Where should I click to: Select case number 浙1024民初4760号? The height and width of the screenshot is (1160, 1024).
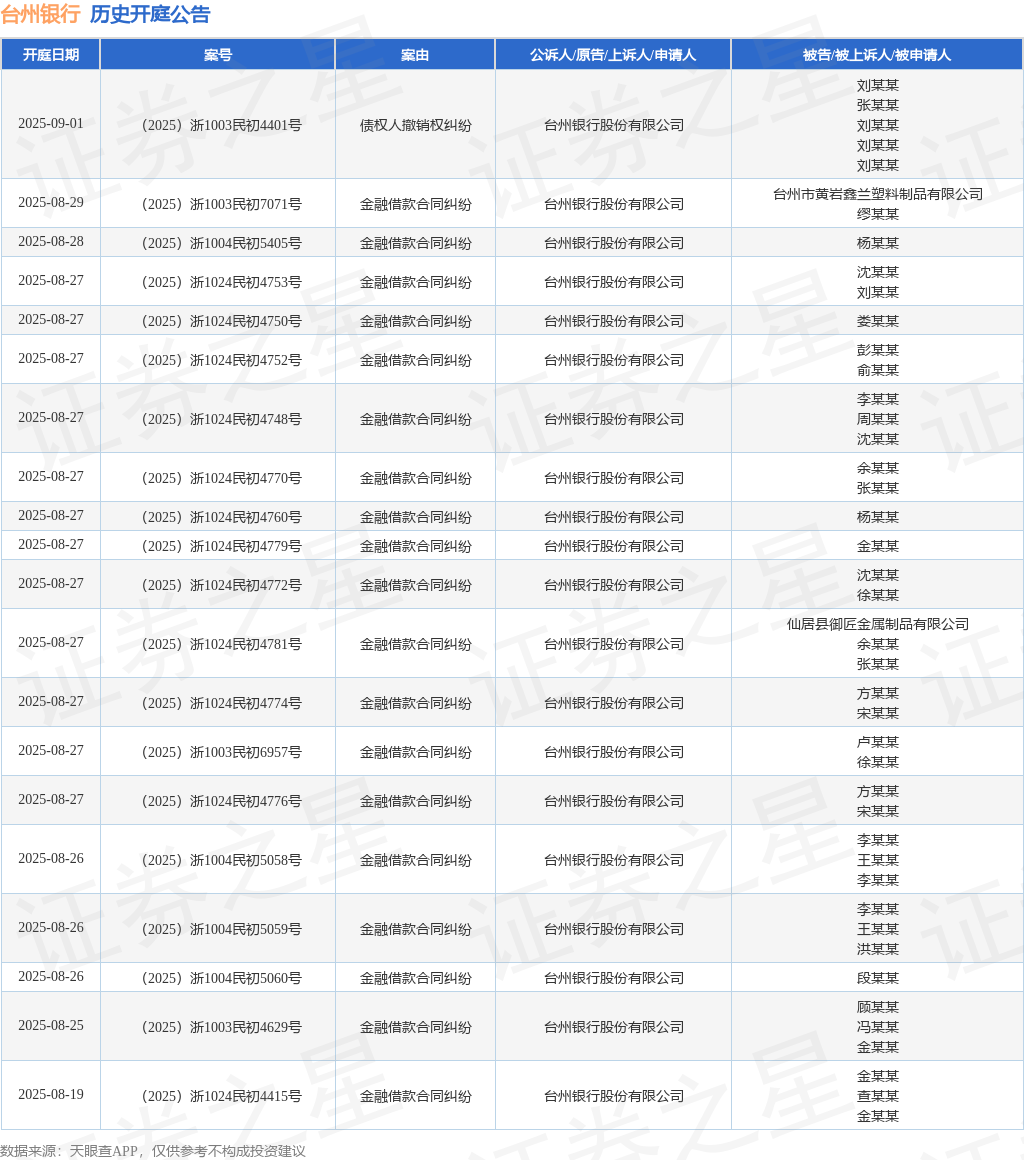(x=221, y=517)
